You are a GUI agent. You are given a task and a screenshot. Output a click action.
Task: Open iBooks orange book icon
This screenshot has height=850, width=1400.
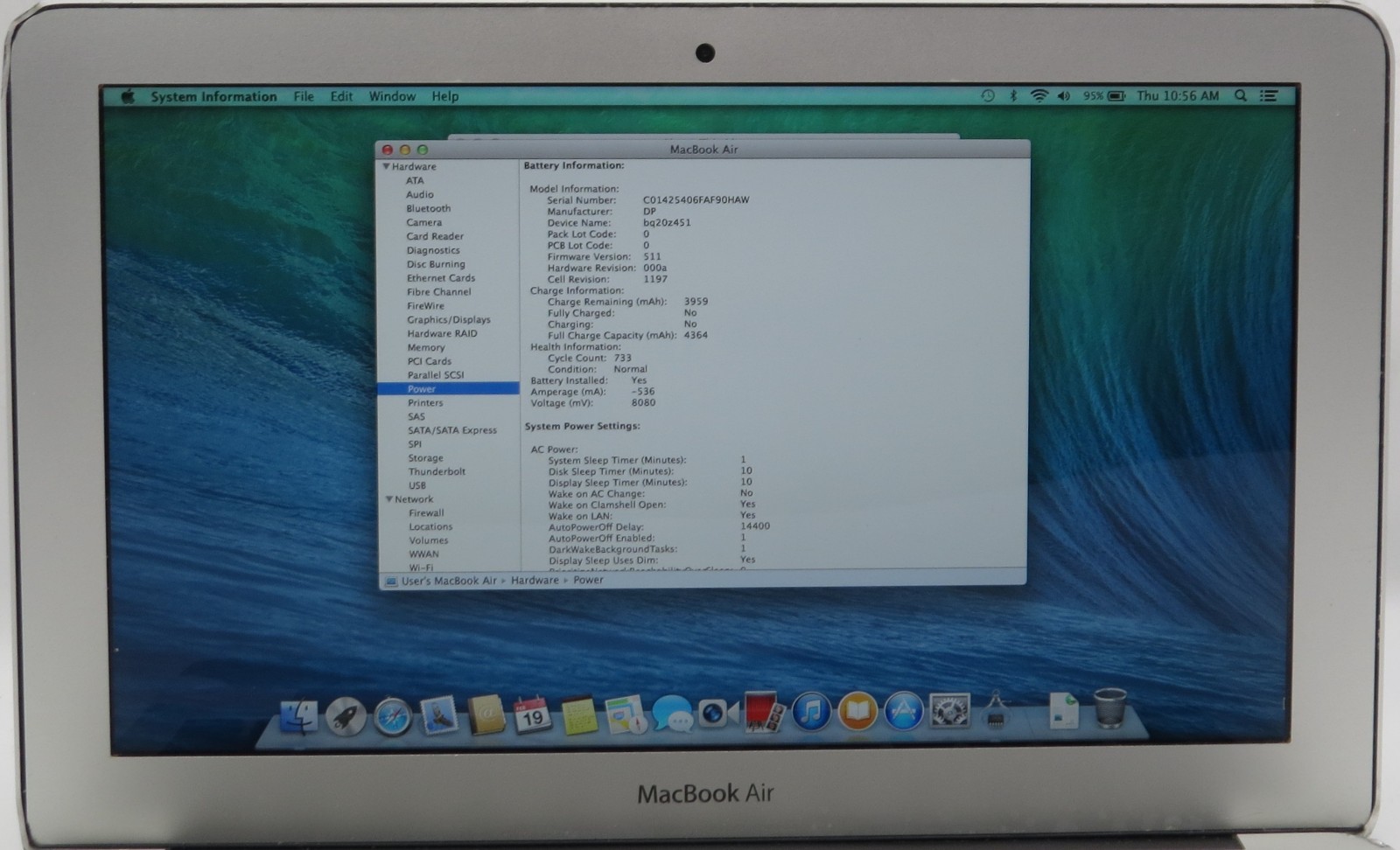[x=857, y=711]
